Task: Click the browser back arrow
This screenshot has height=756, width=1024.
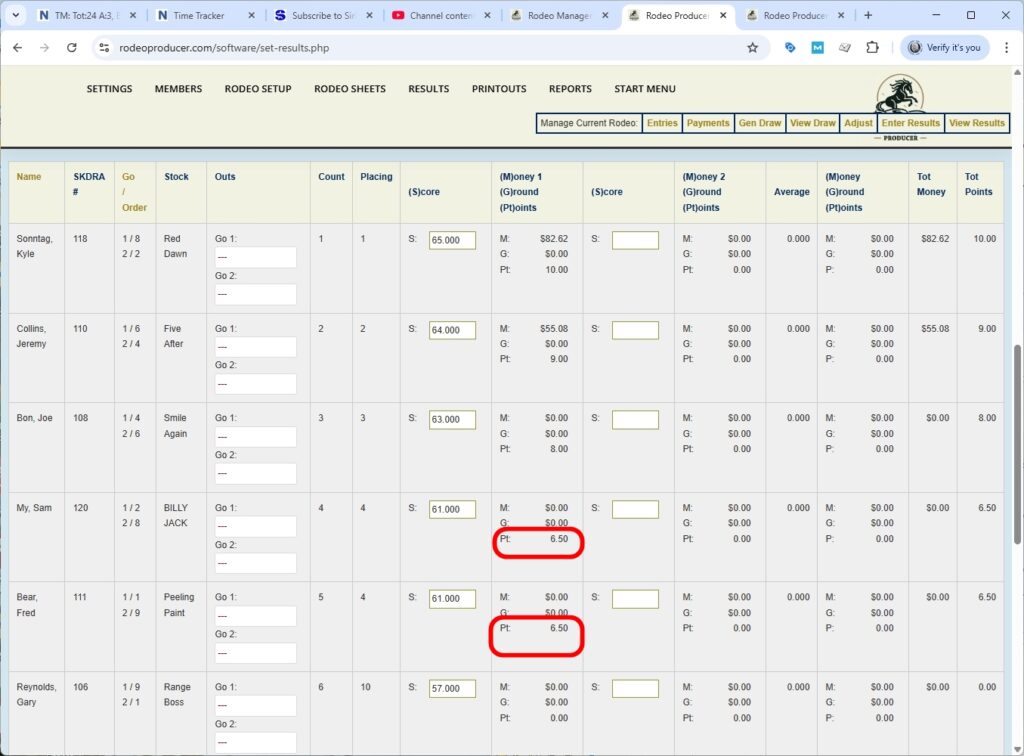Action: click(18, 47)
